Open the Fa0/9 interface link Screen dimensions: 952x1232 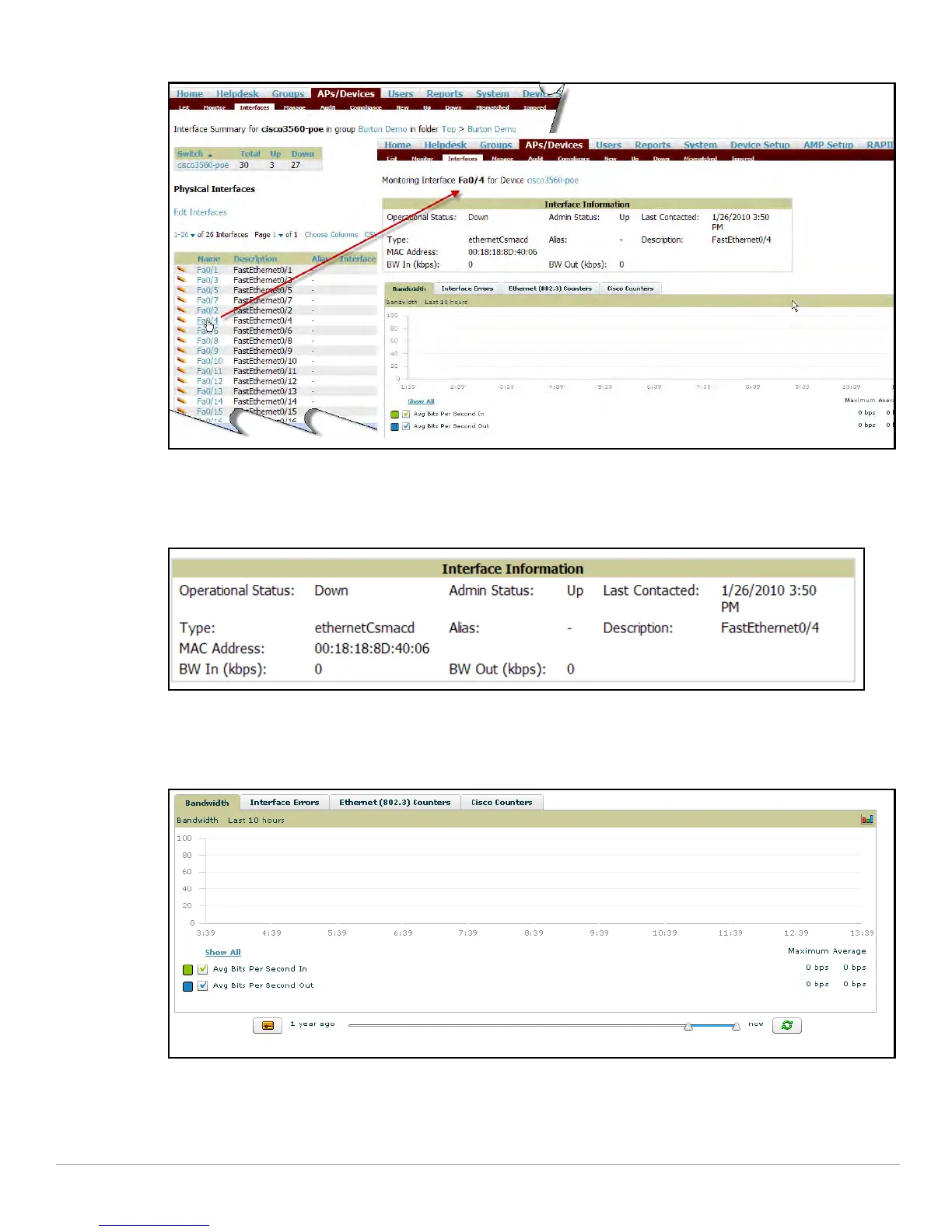207,351
